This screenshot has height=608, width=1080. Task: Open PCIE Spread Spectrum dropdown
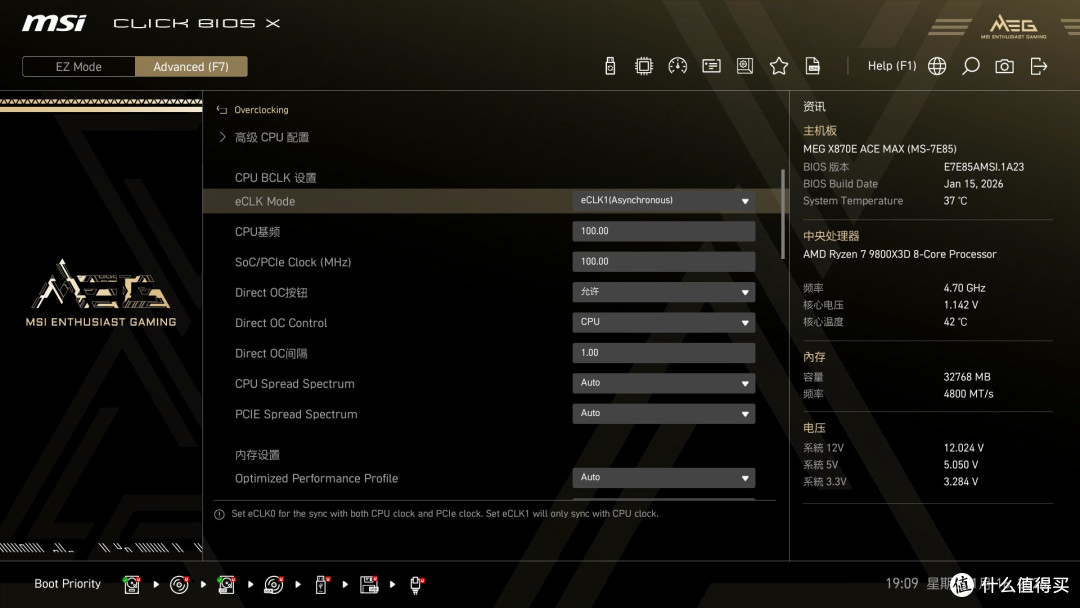point(663,413)
